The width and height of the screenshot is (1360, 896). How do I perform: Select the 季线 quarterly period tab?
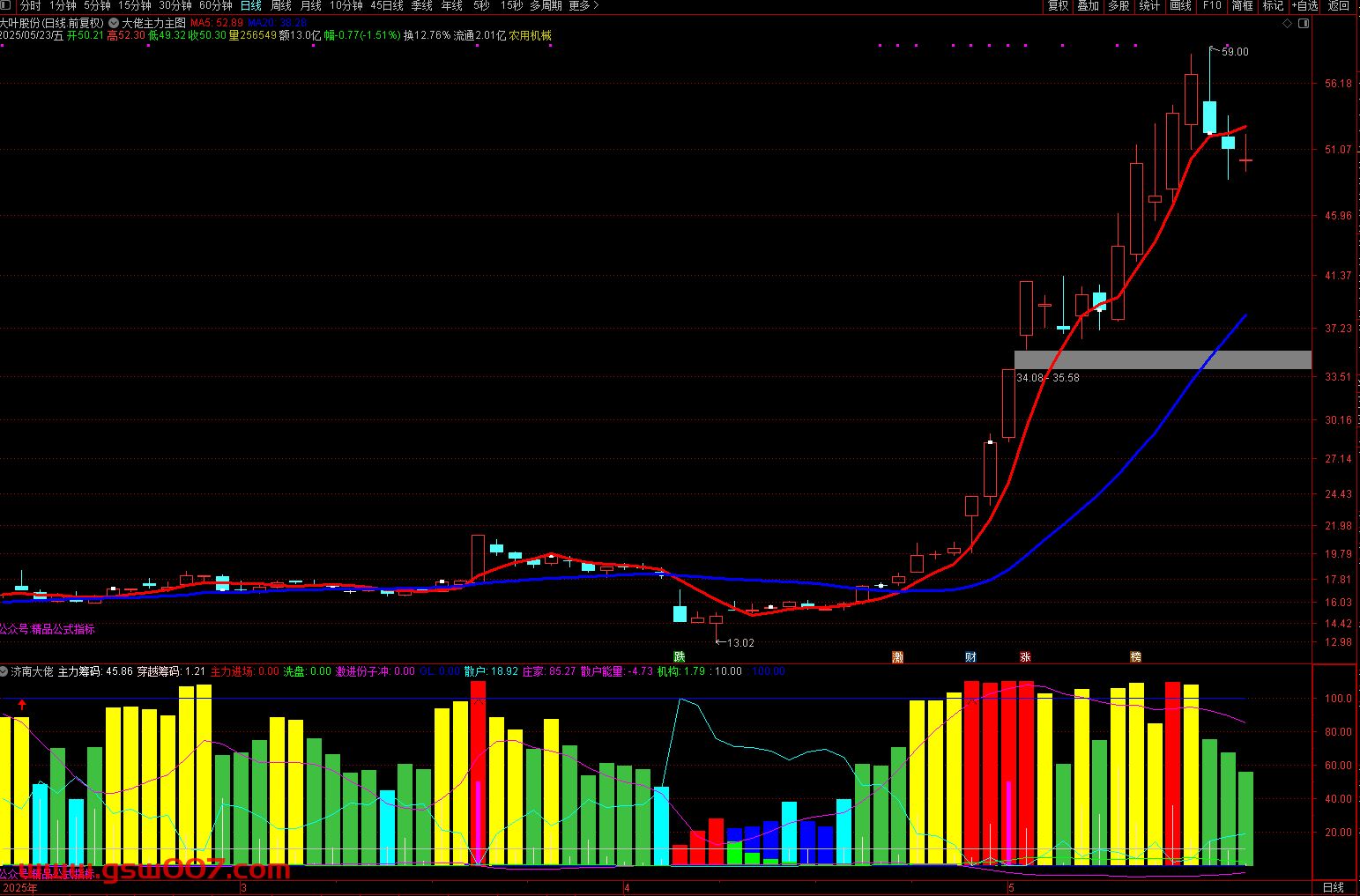[x=422, y=5]
